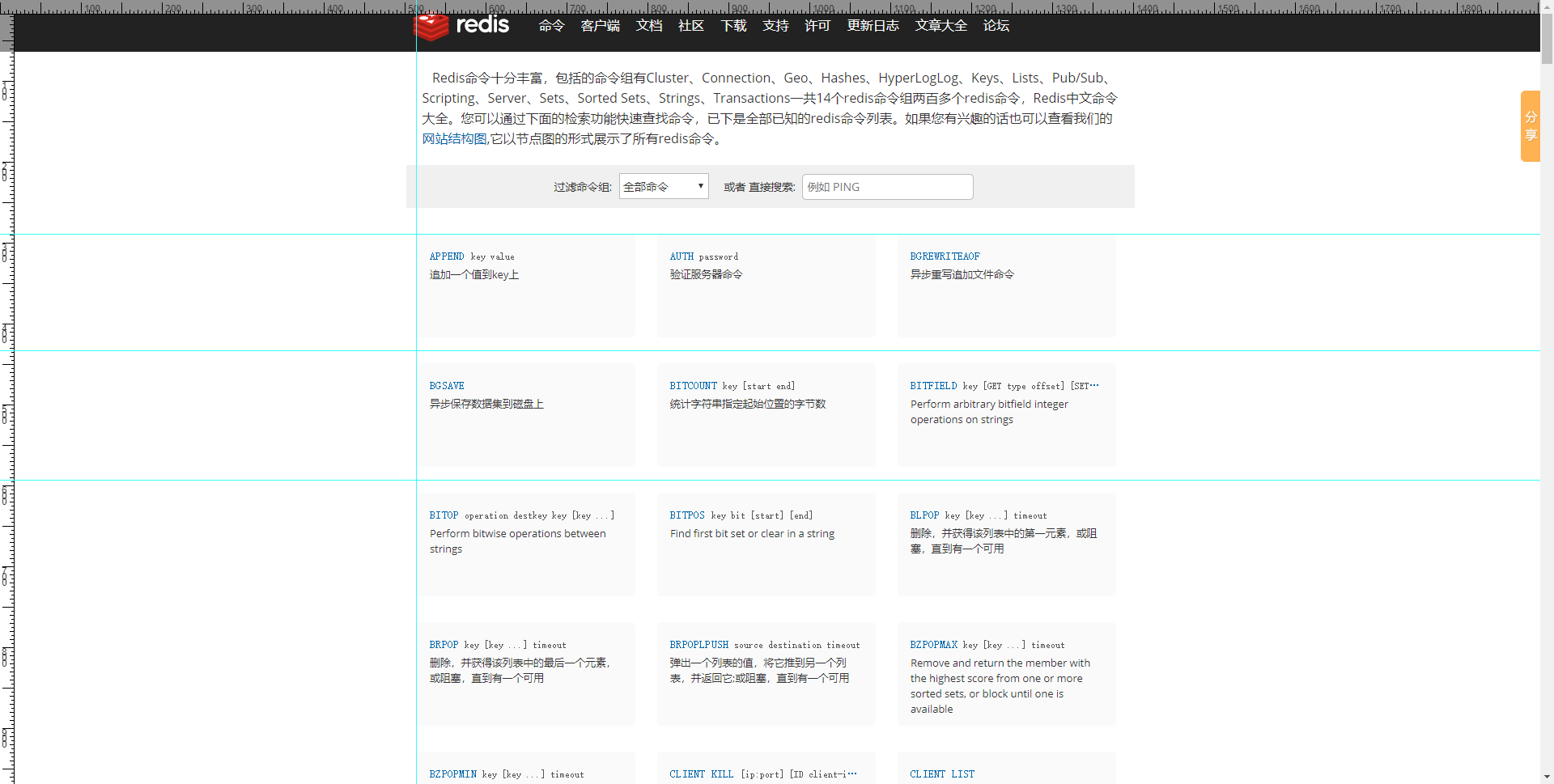The image size is (1554, 784).
Task: Open the BLPOP command
Action: 979,515
